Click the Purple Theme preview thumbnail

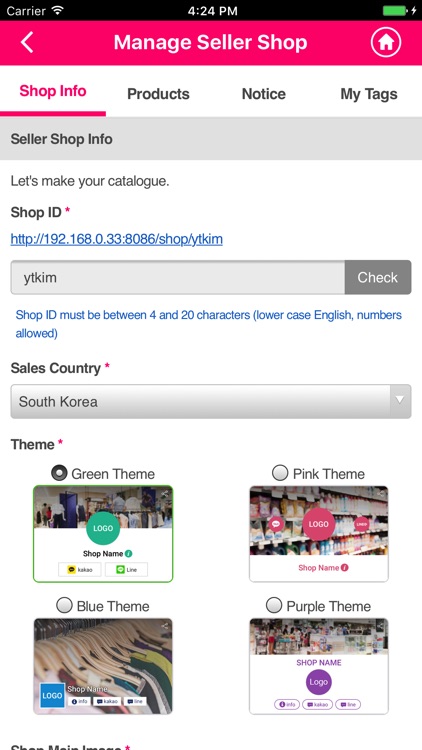point(319,666)
